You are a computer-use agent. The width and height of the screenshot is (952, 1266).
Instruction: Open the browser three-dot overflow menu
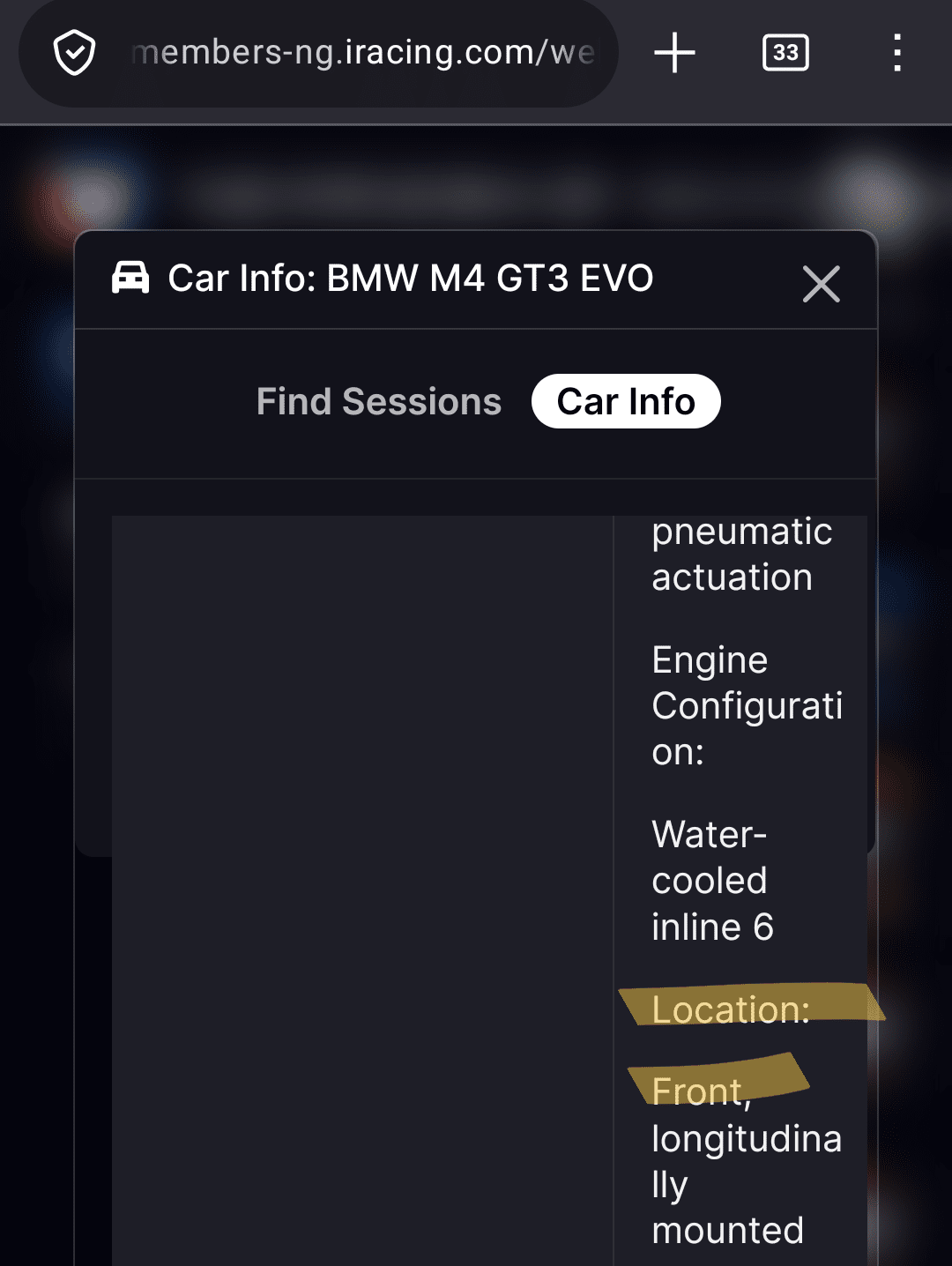tap(896, 53)
